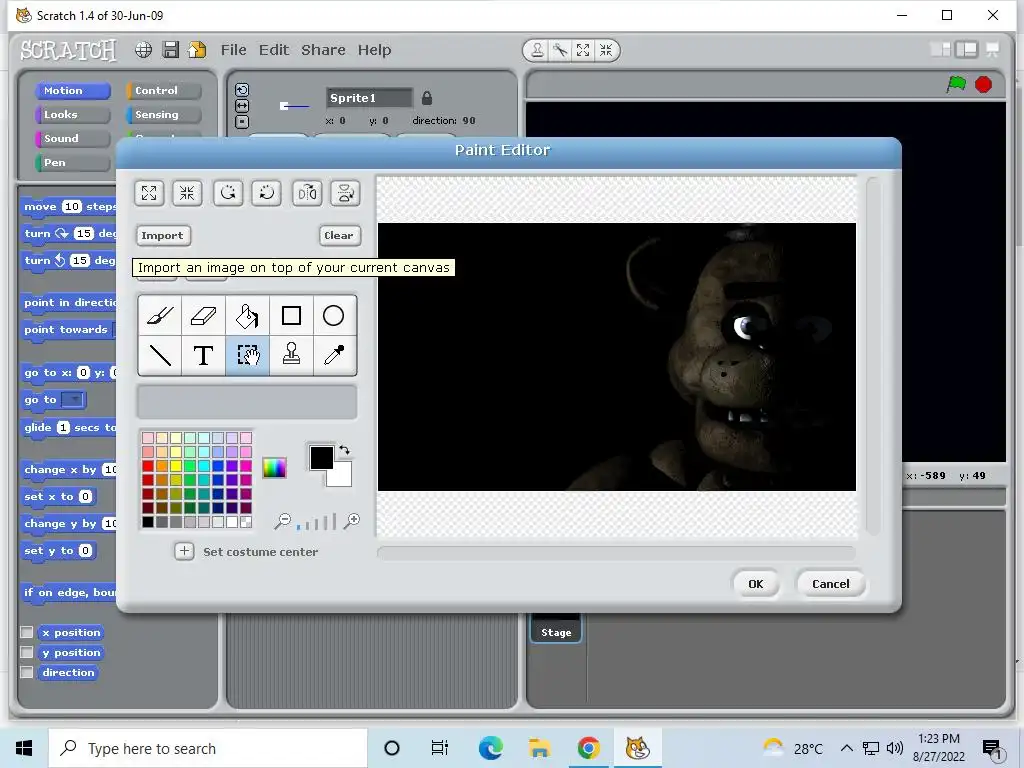Click the red stop sign
This screenshot has width=1024, height=768.
[984, 84]
